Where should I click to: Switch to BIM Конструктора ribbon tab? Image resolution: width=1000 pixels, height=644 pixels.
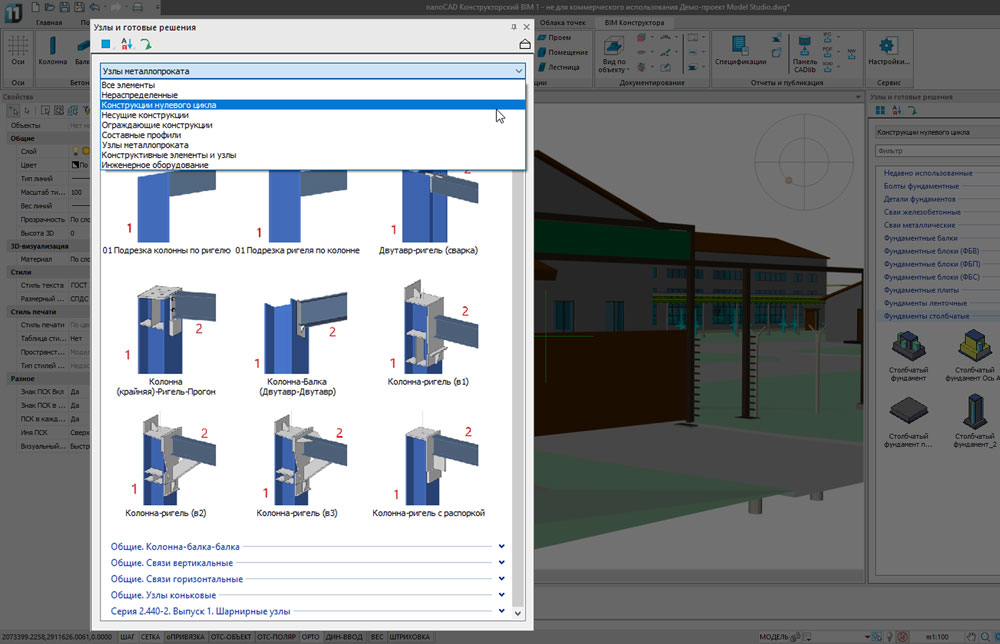[x=634, y=22]
